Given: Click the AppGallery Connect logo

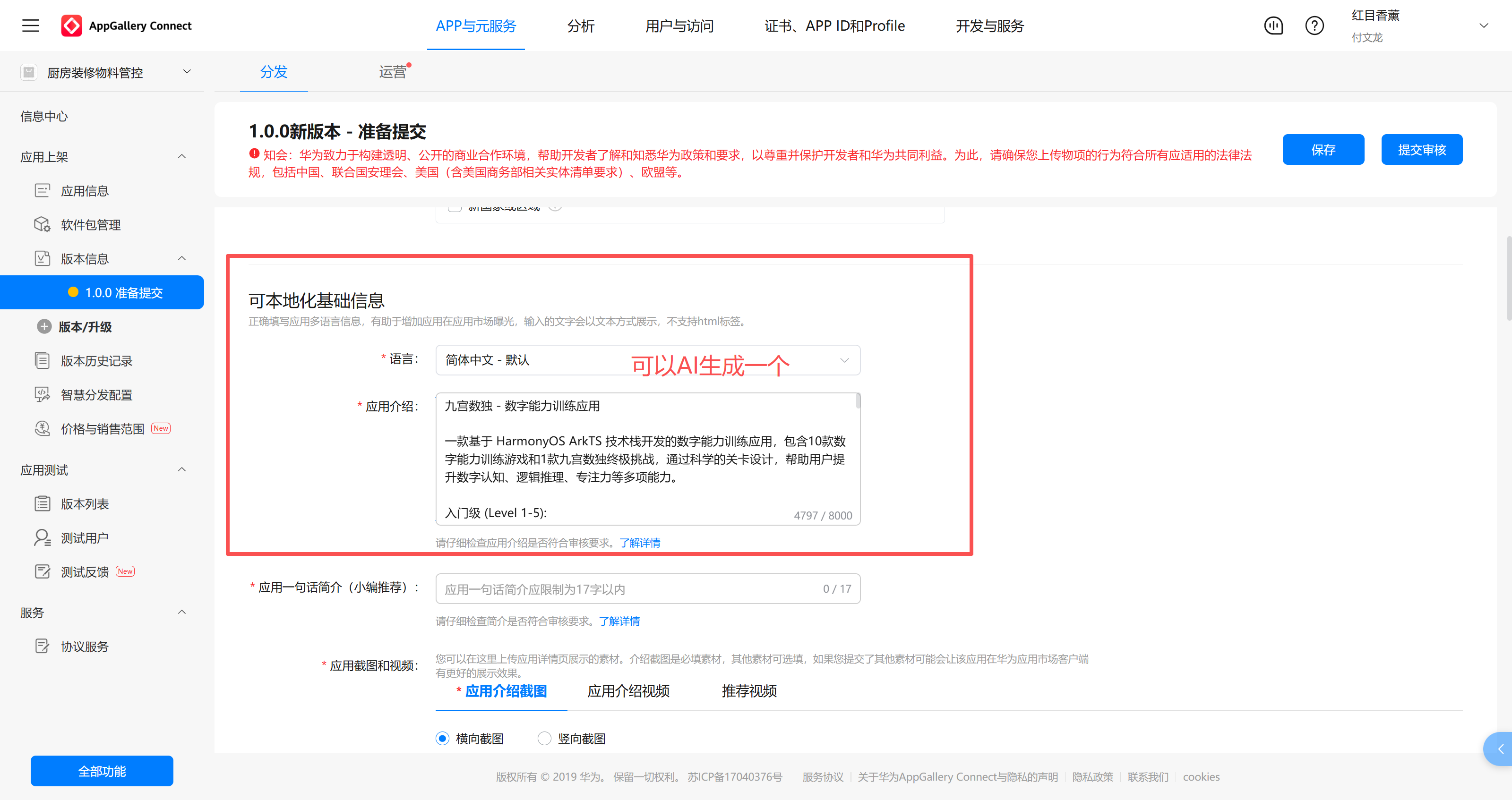Looking at the screenshot, I should tap(126, 26).
